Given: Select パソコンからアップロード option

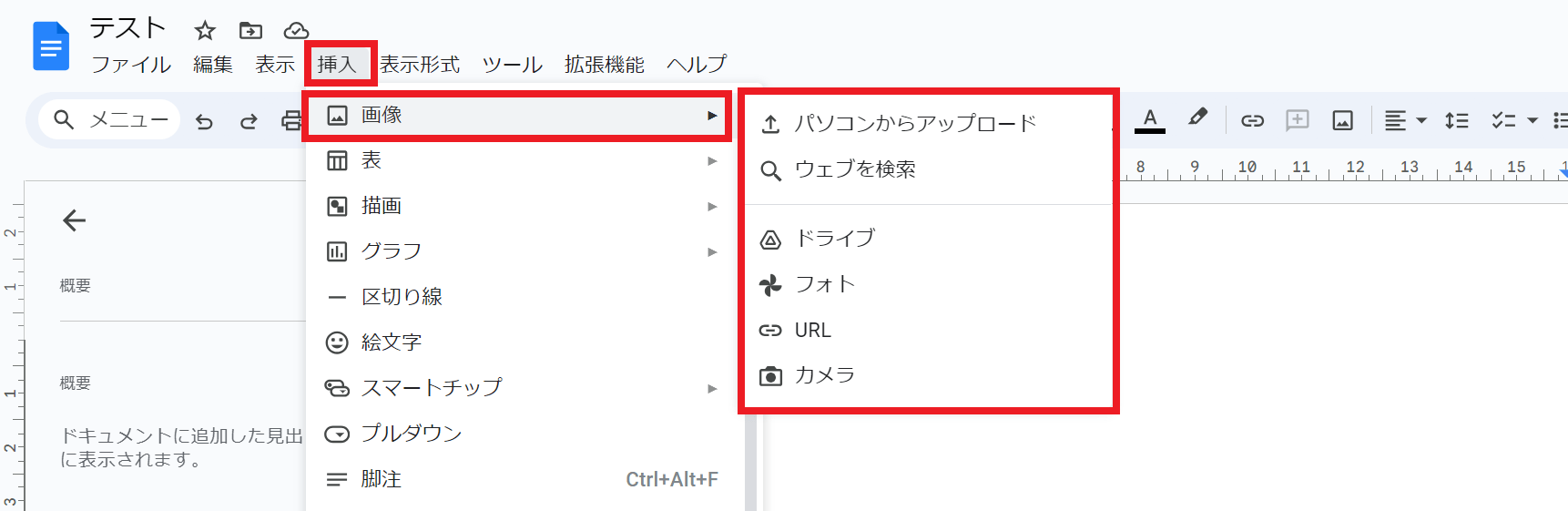Looking at the screenshot, I should pyautogui.click(x=915, y=124).
